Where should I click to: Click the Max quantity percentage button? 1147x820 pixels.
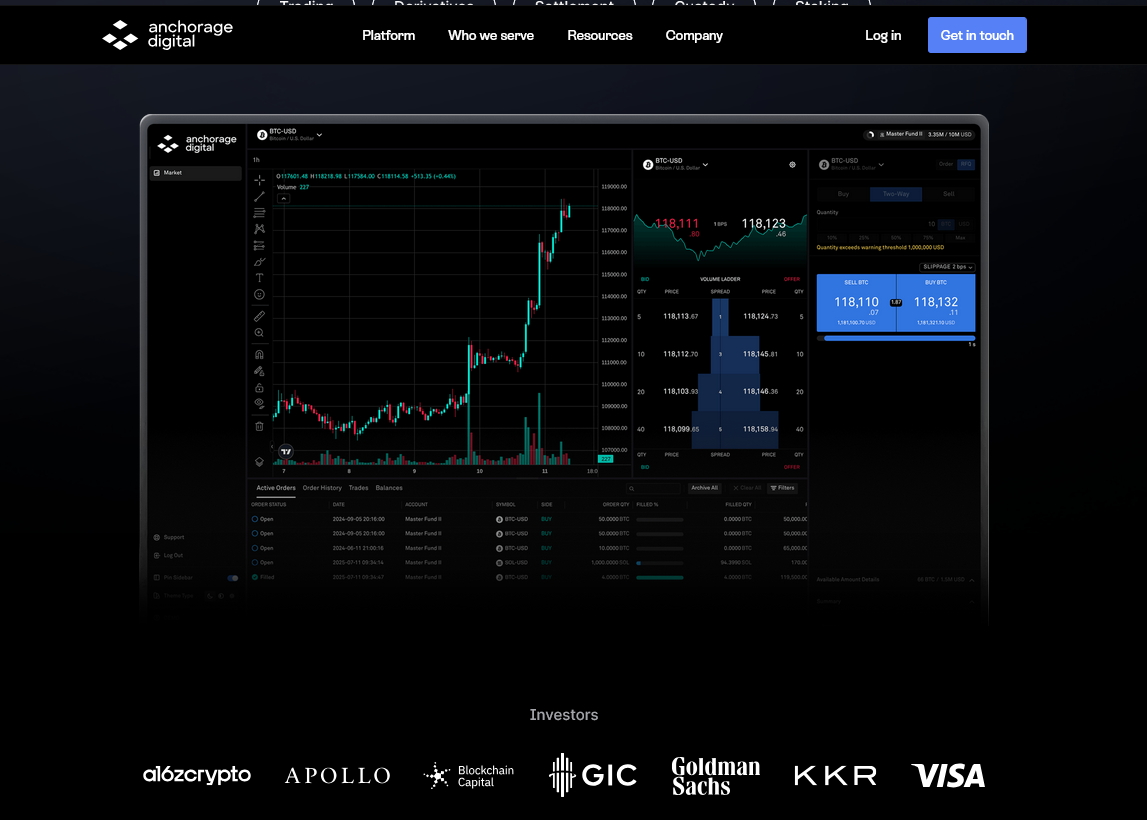pyautogui.click(x=960, y=238)
